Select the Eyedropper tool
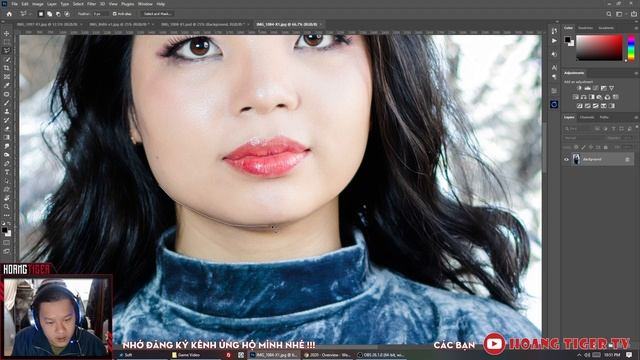The image size is (640, 360). pyautogui.click(x=7, y=85)
